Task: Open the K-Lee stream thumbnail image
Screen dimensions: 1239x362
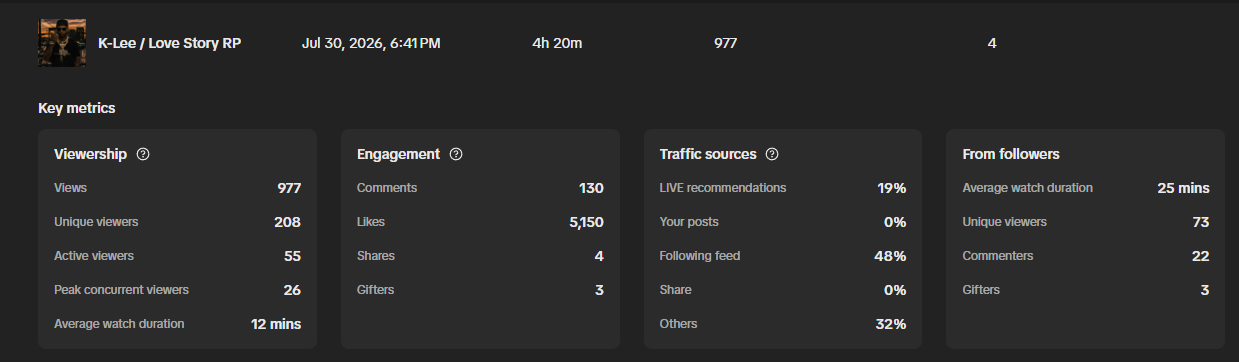Action: point(62,43)
